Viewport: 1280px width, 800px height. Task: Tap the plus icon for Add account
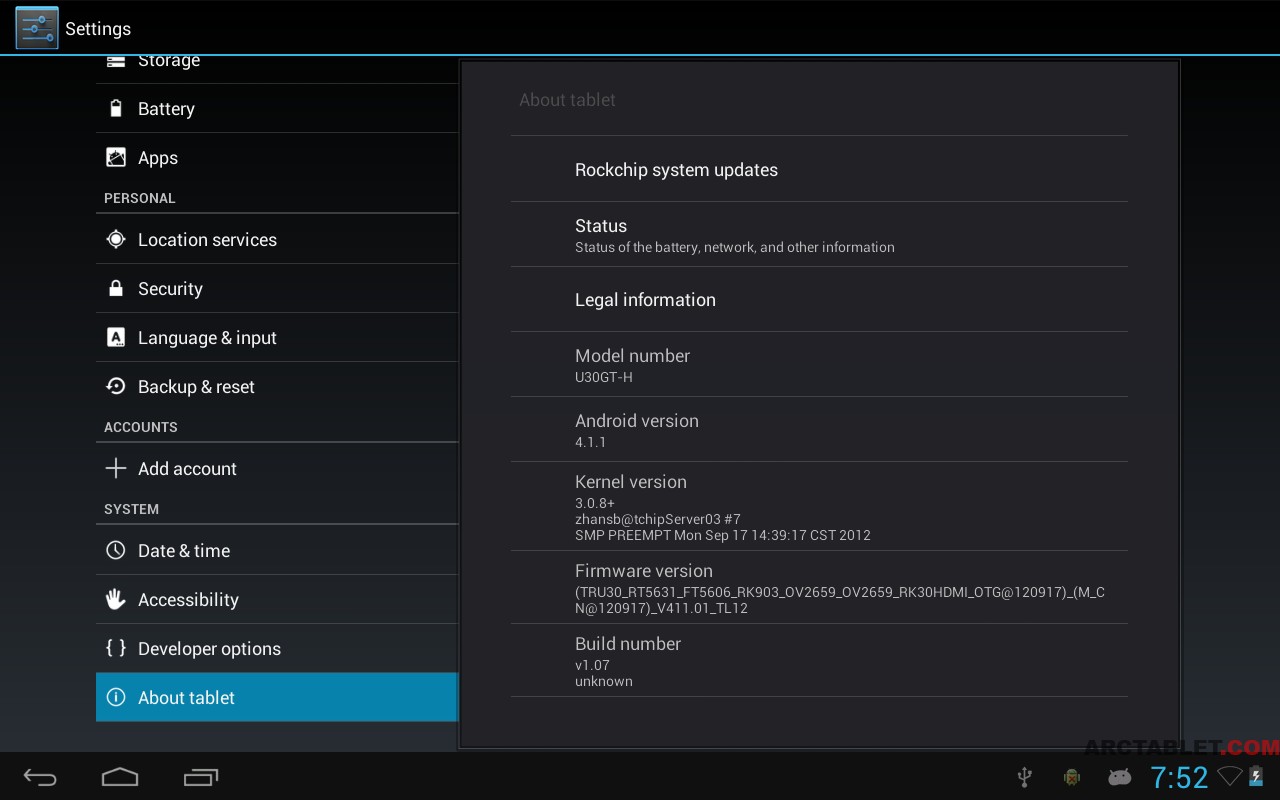tap(116, 468)
